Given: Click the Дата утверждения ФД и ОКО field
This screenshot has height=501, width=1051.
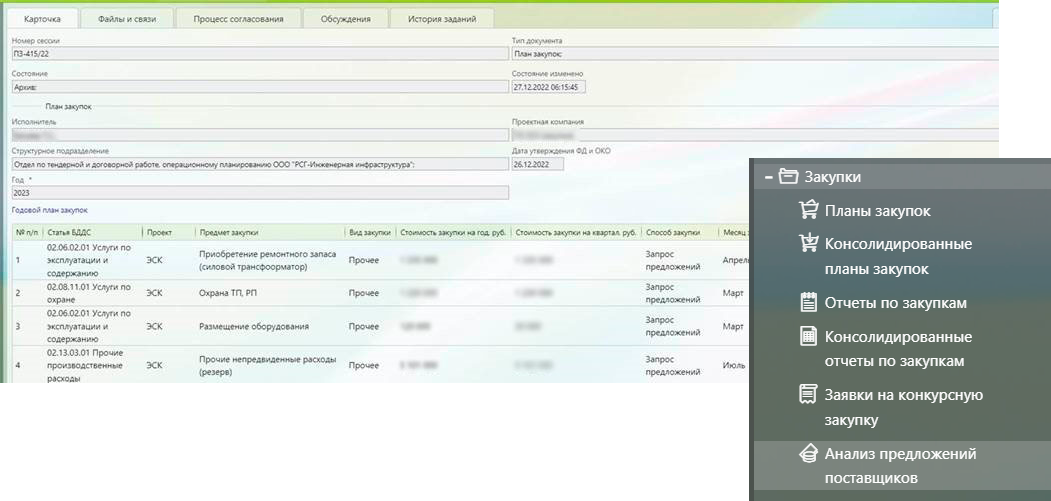Looking at the screenshot, I should (x=537, y=164).
